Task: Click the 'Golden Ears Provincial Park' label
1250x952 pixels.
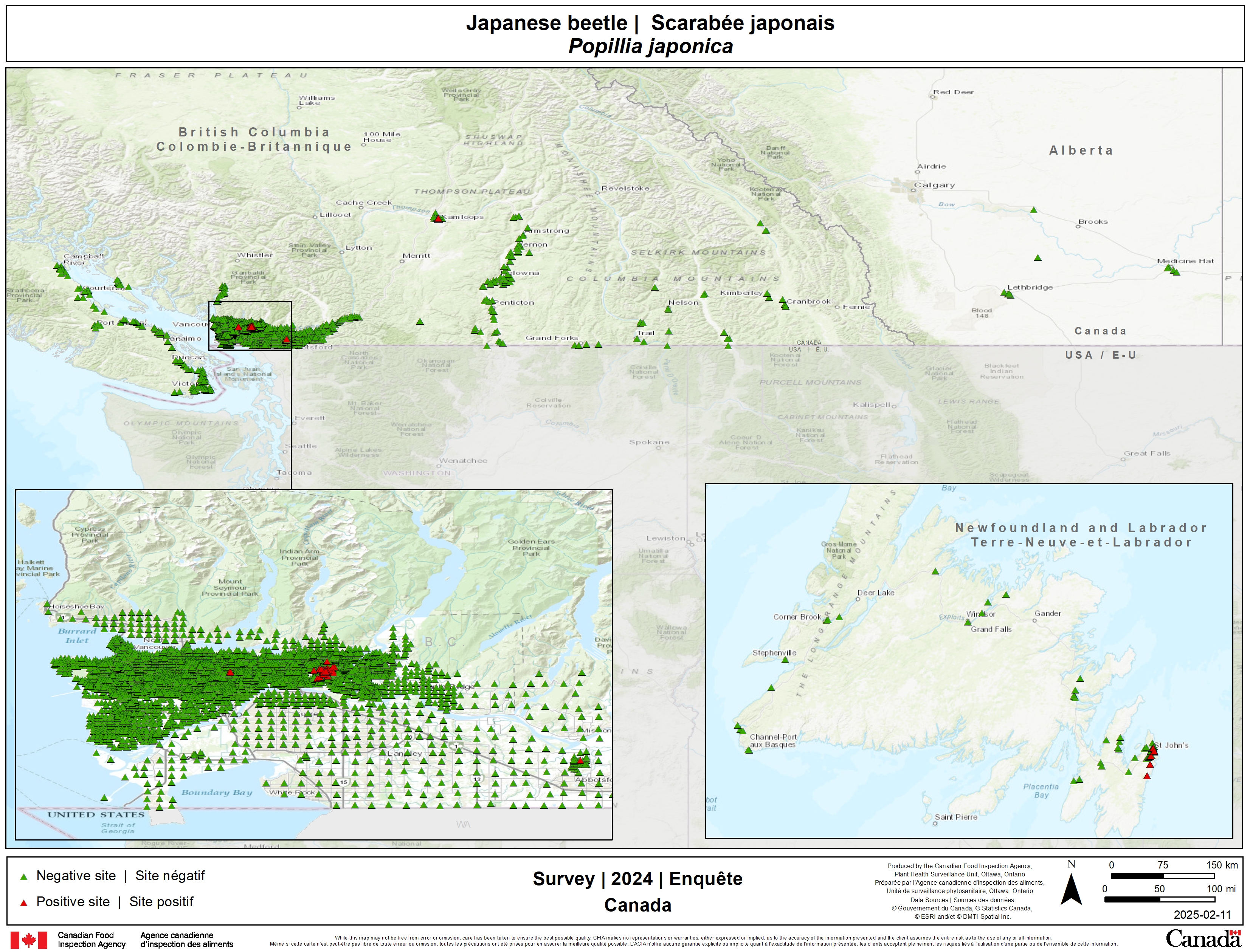Action: [x=531, y=547]
